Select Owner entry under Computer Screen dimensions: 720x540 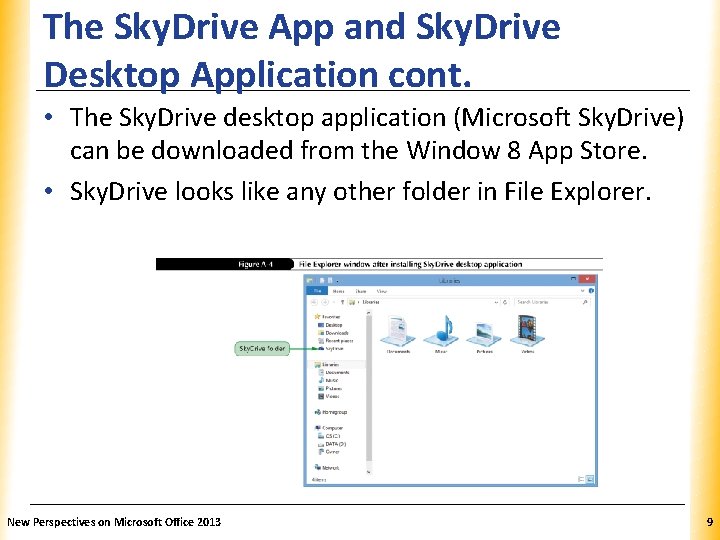coord(329,452)
